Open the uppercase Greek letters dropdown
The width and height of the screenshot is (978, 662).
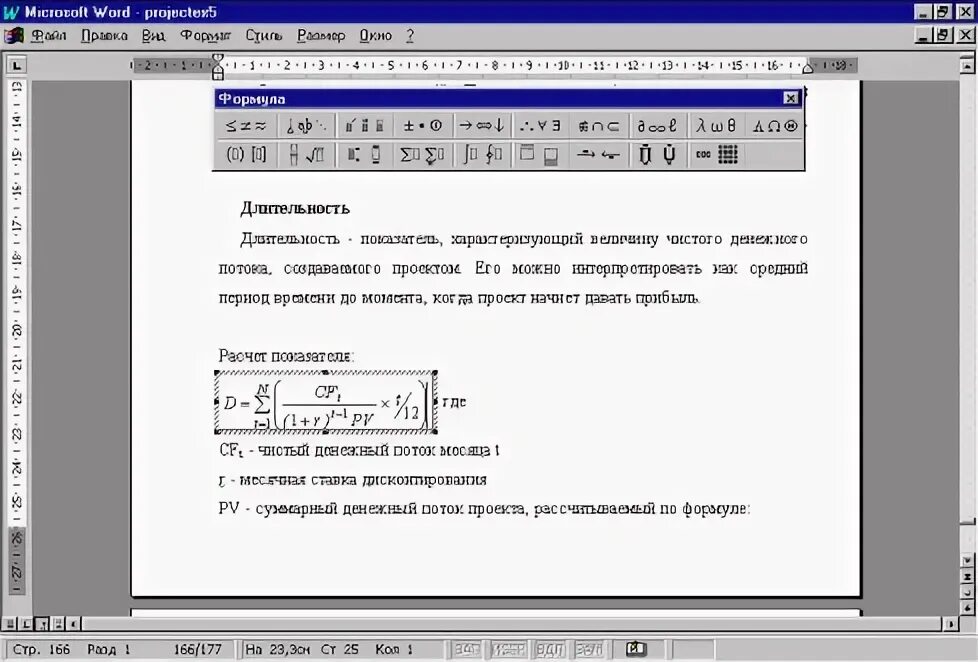click(776, 125)
